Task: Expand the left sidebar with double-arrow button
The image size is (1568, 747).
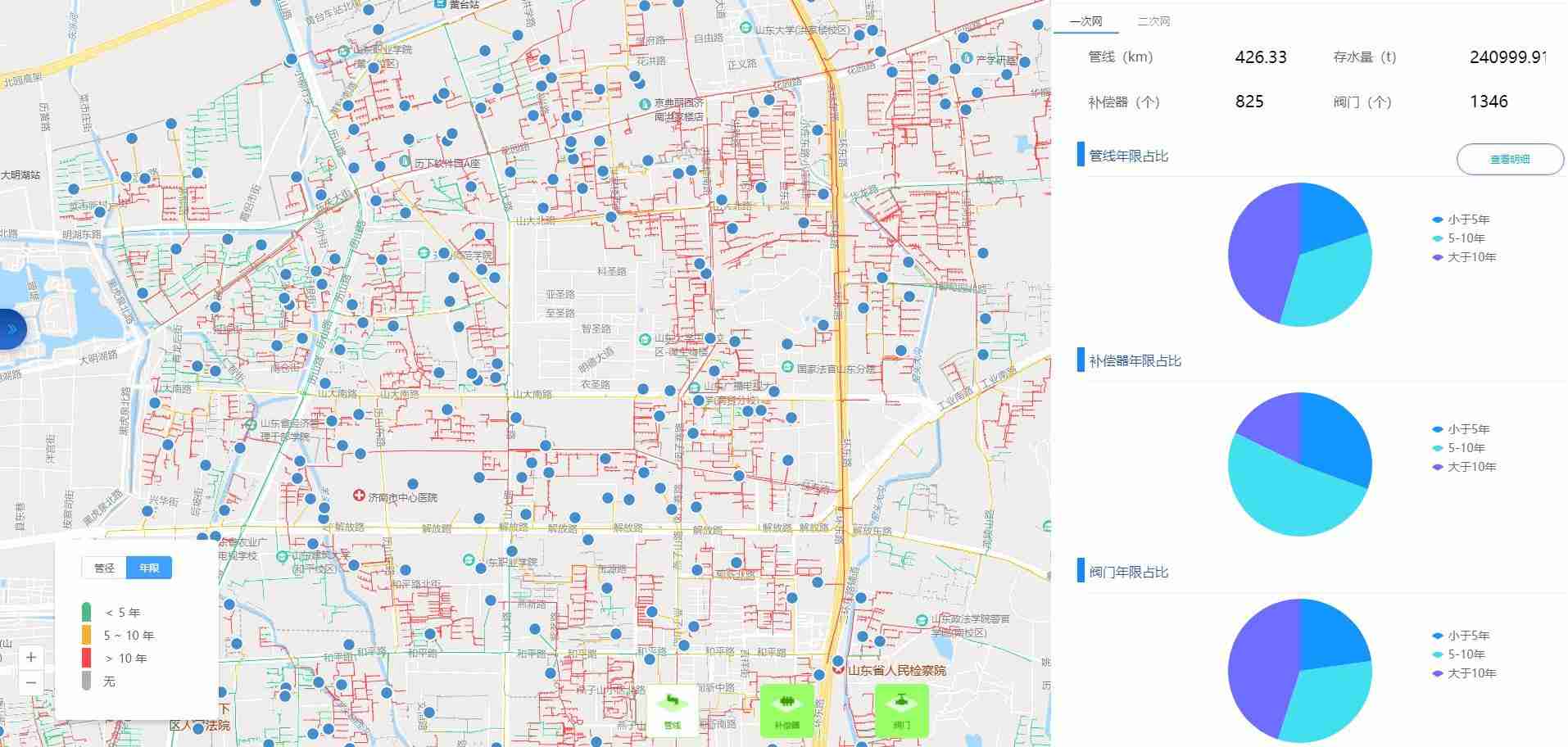Action: (12, 329)
